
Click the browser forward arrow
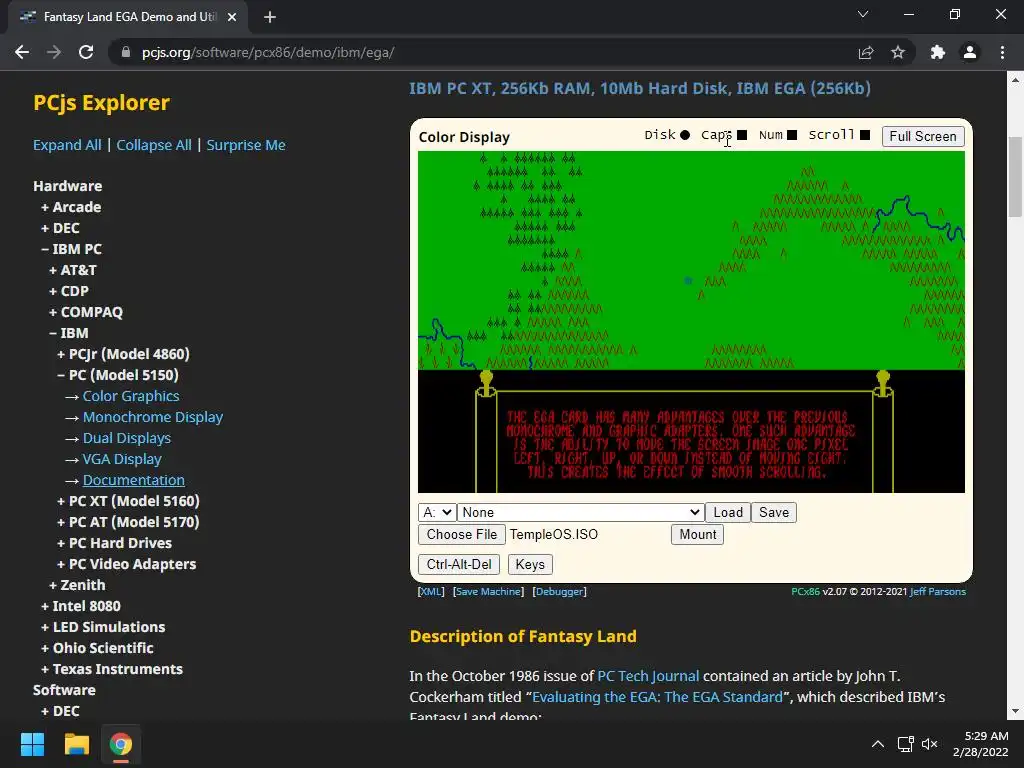[54, 52]
